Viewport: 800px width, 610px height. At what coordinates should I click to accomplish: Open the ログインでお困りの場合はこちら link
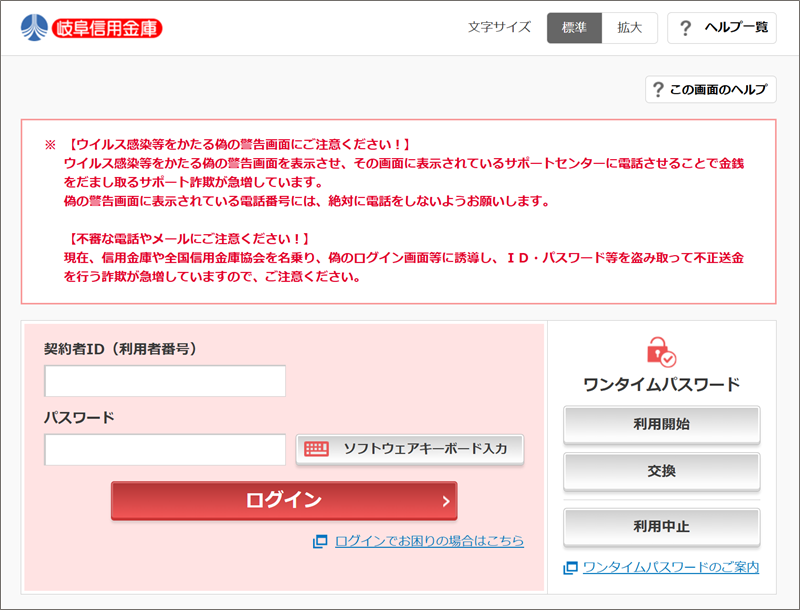coord(429,541)
